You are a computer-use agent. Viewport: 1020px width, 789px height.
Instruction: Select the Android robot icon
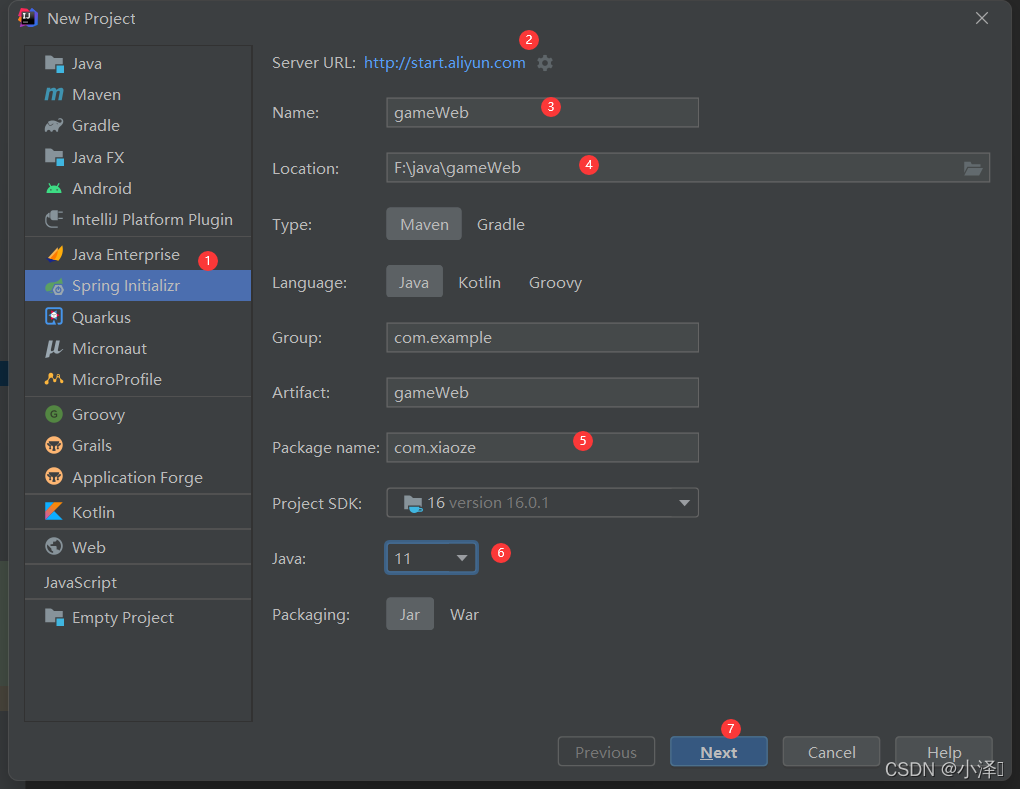(x=54, y=188)
